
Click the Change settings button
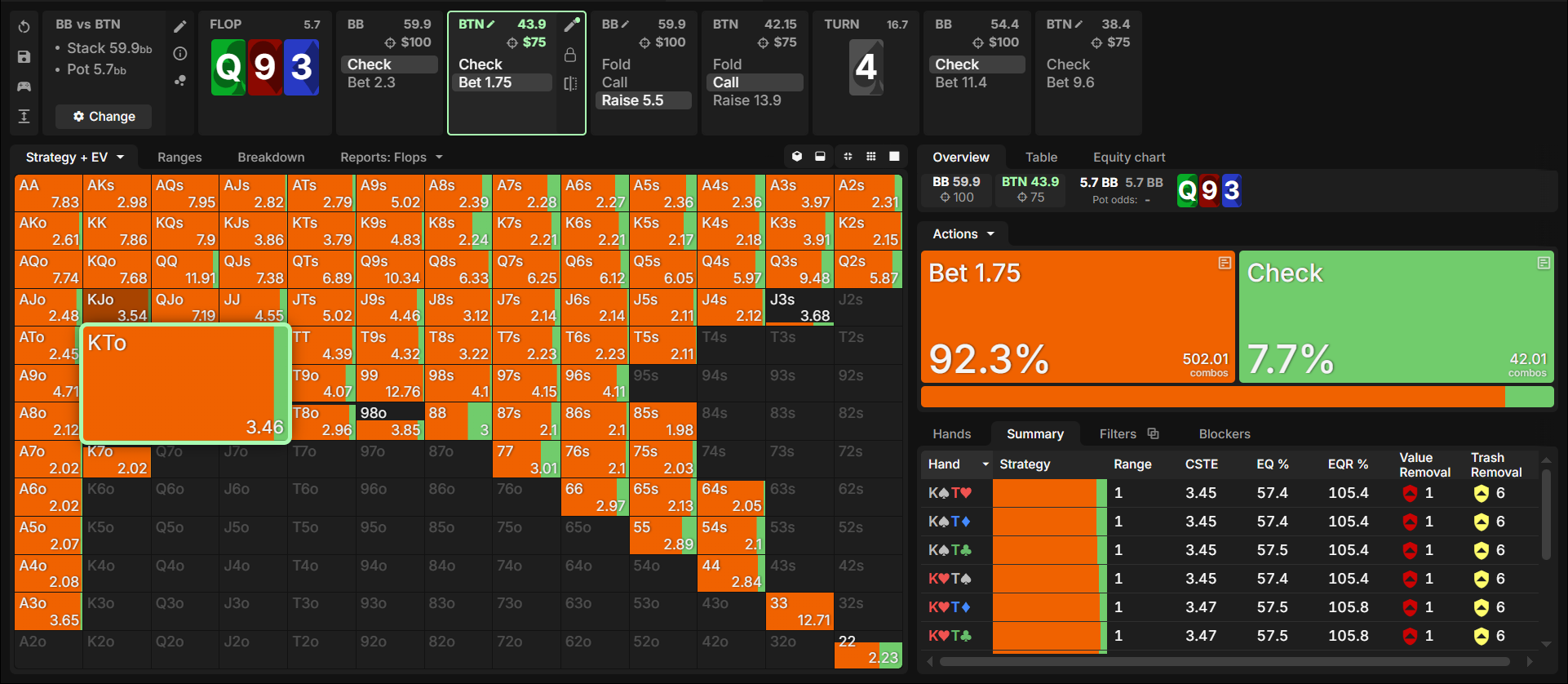(104, 117)
